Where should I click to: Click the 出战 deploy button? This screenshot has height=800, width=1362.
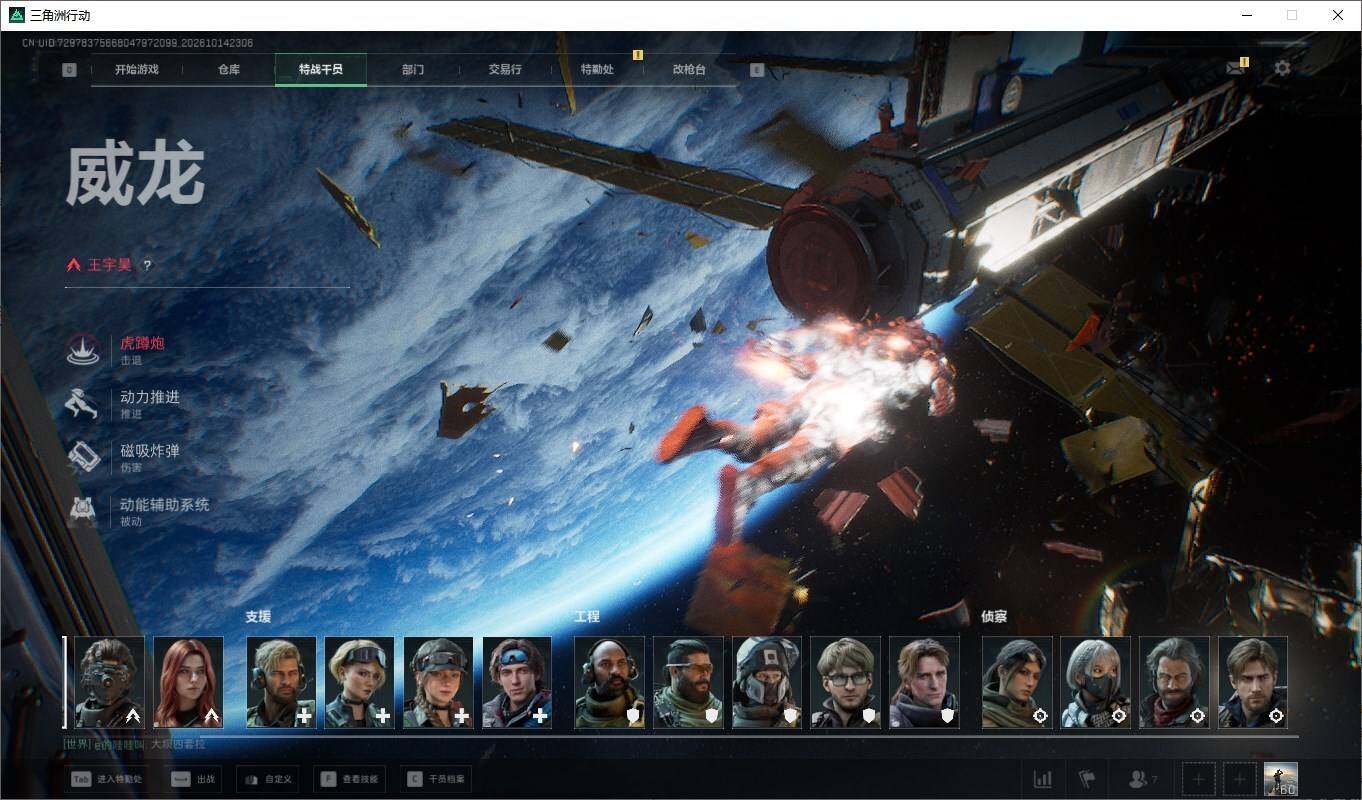194,779
